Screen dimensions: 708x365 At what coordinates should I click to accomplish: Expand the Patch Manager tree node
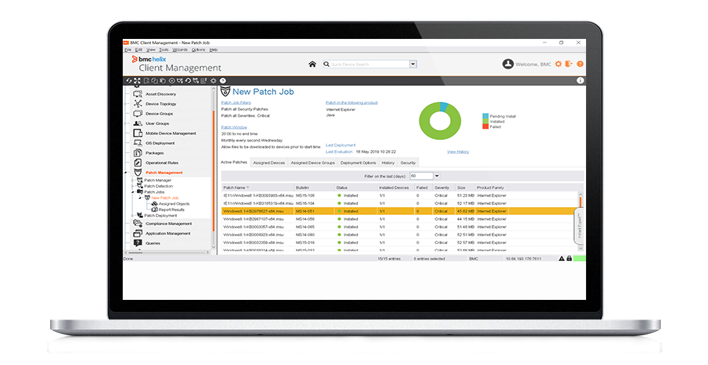[x=133, y=180]
